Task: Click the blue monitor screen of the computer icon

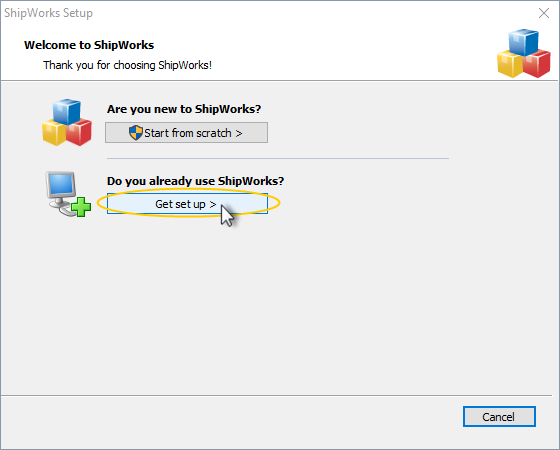Action: click(61, 184)
